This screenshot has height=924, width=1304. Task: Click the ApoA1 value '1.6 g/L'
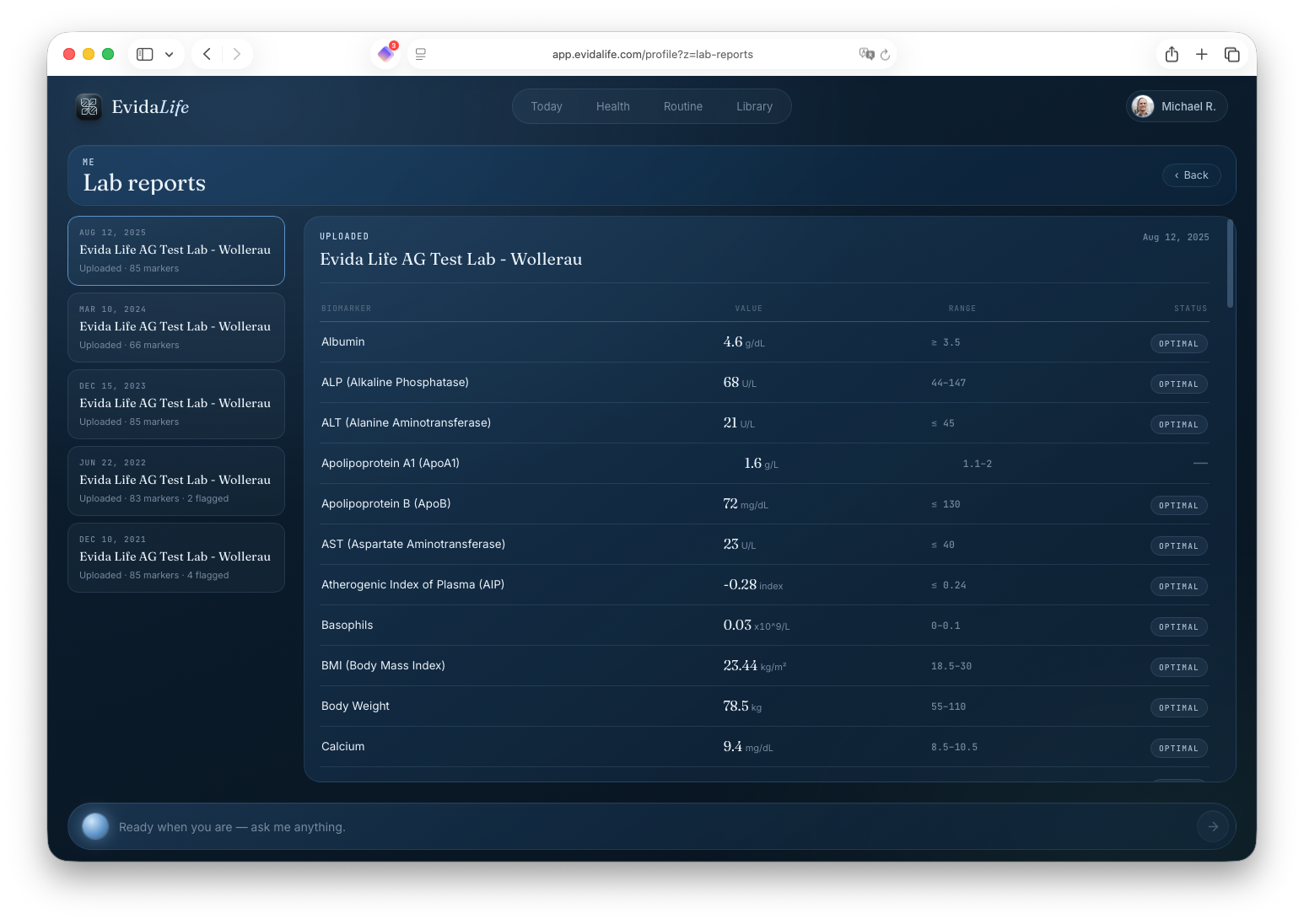pyautogui.click(x=762, y=464)
